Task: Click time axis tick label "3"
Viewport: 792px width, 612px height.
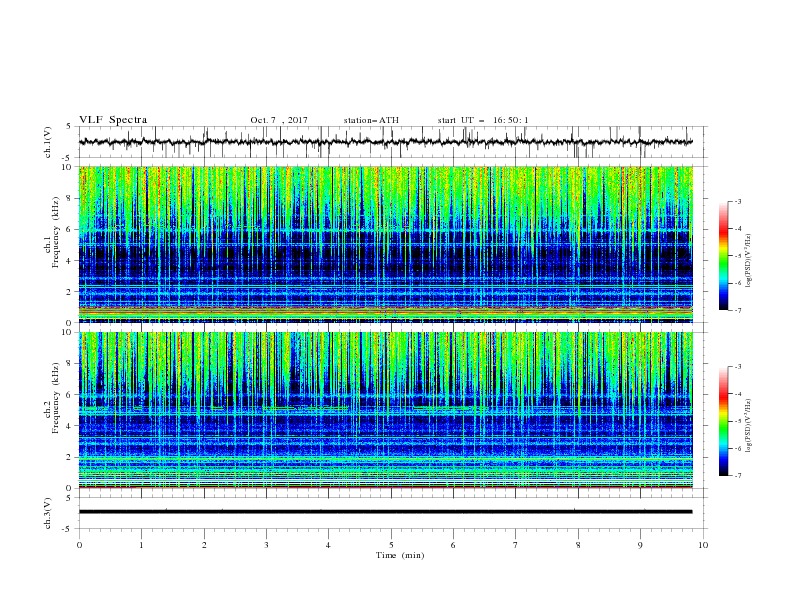Action: tap(266, 545)
